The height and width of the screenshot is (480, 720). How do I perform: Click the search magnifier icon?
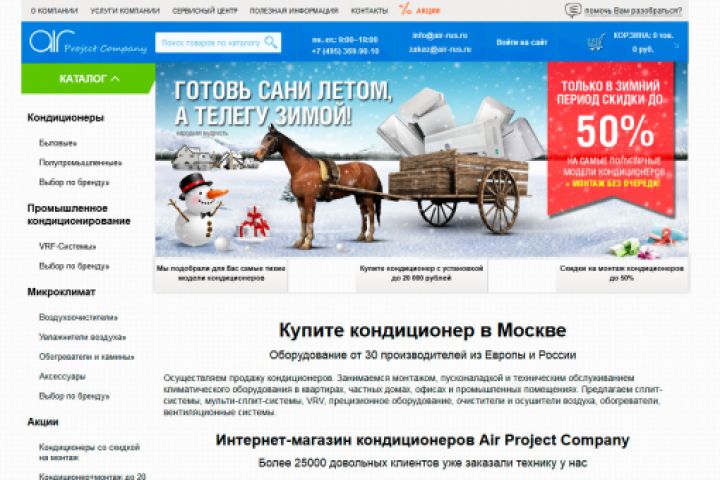tap(271, 42)
